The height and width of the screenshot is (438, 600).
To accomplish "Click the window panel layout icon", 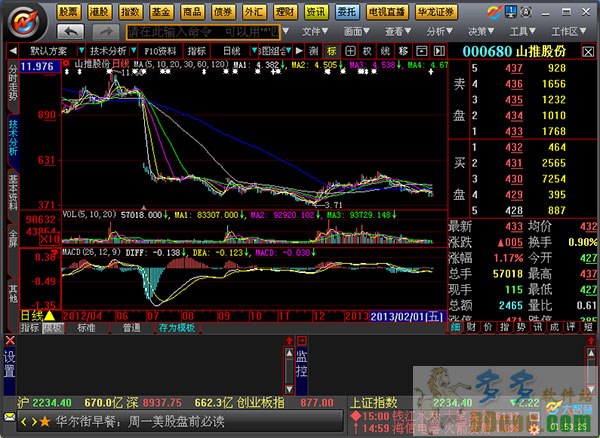I will 421,51.
